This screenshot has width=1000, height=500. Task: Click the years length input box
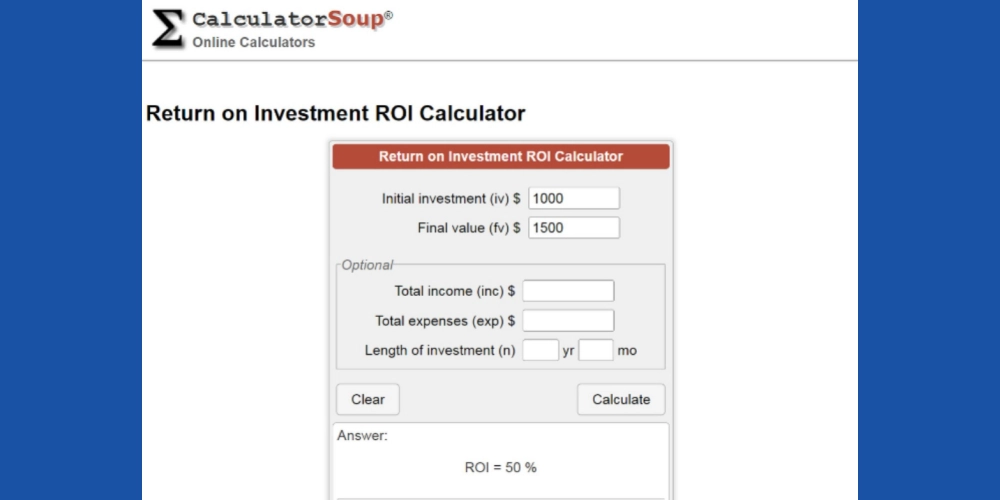540,351
